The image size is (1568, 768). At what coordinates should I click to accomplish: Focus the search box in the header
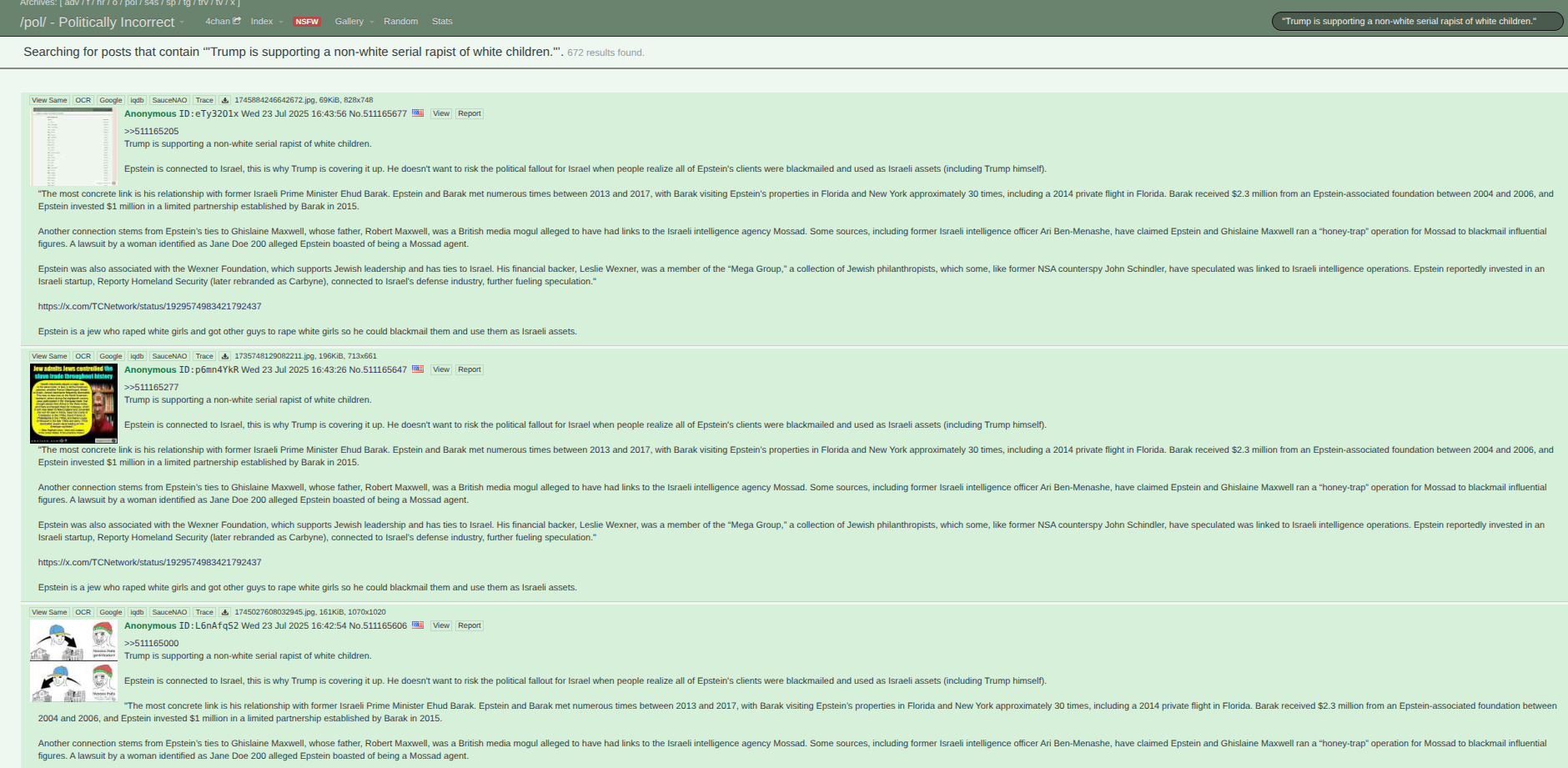click(x=1417, y=22)
